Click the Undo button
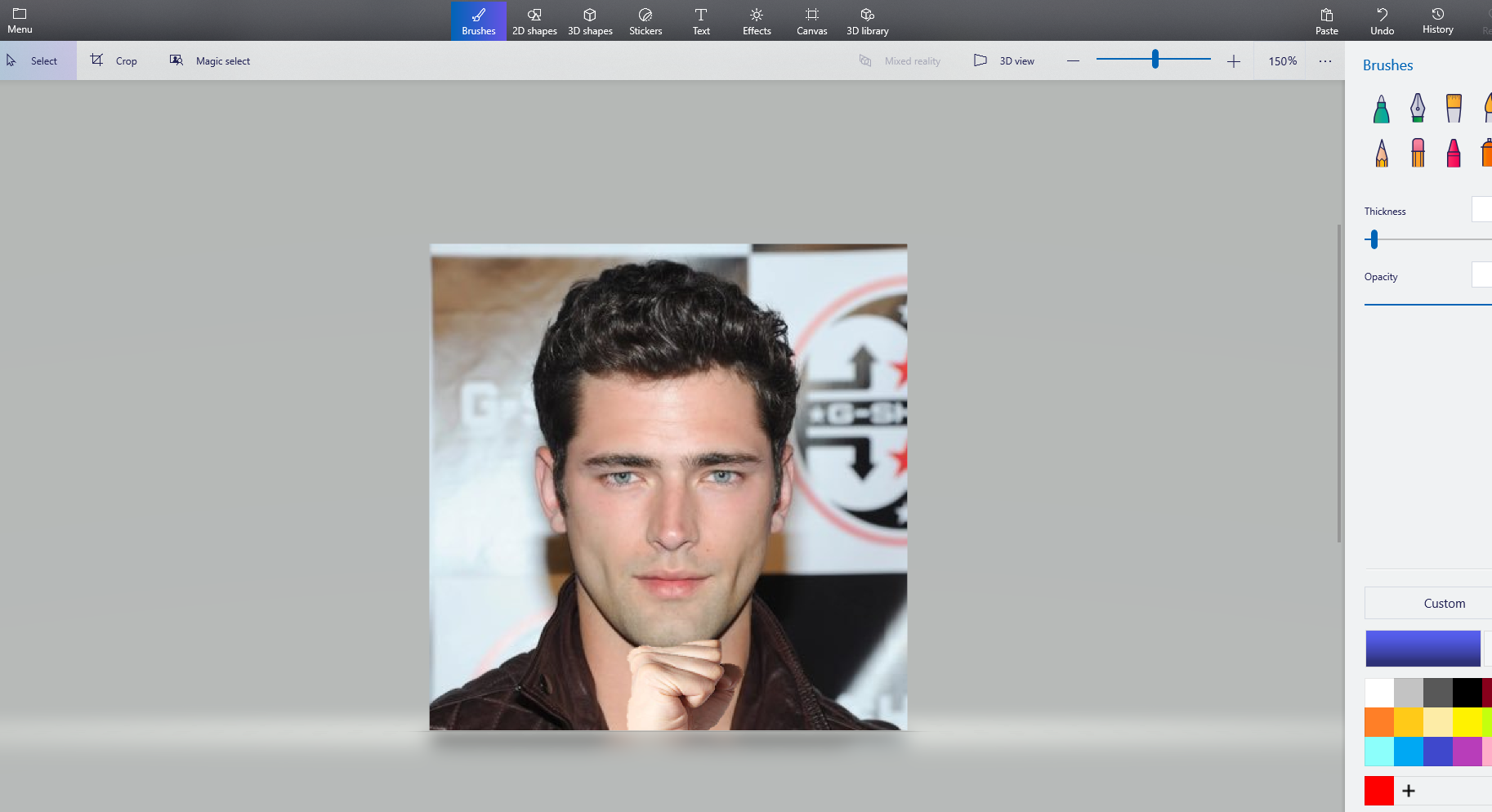Image resolution: width=1492 pixels, height=812 pixels. point(1382,20)
